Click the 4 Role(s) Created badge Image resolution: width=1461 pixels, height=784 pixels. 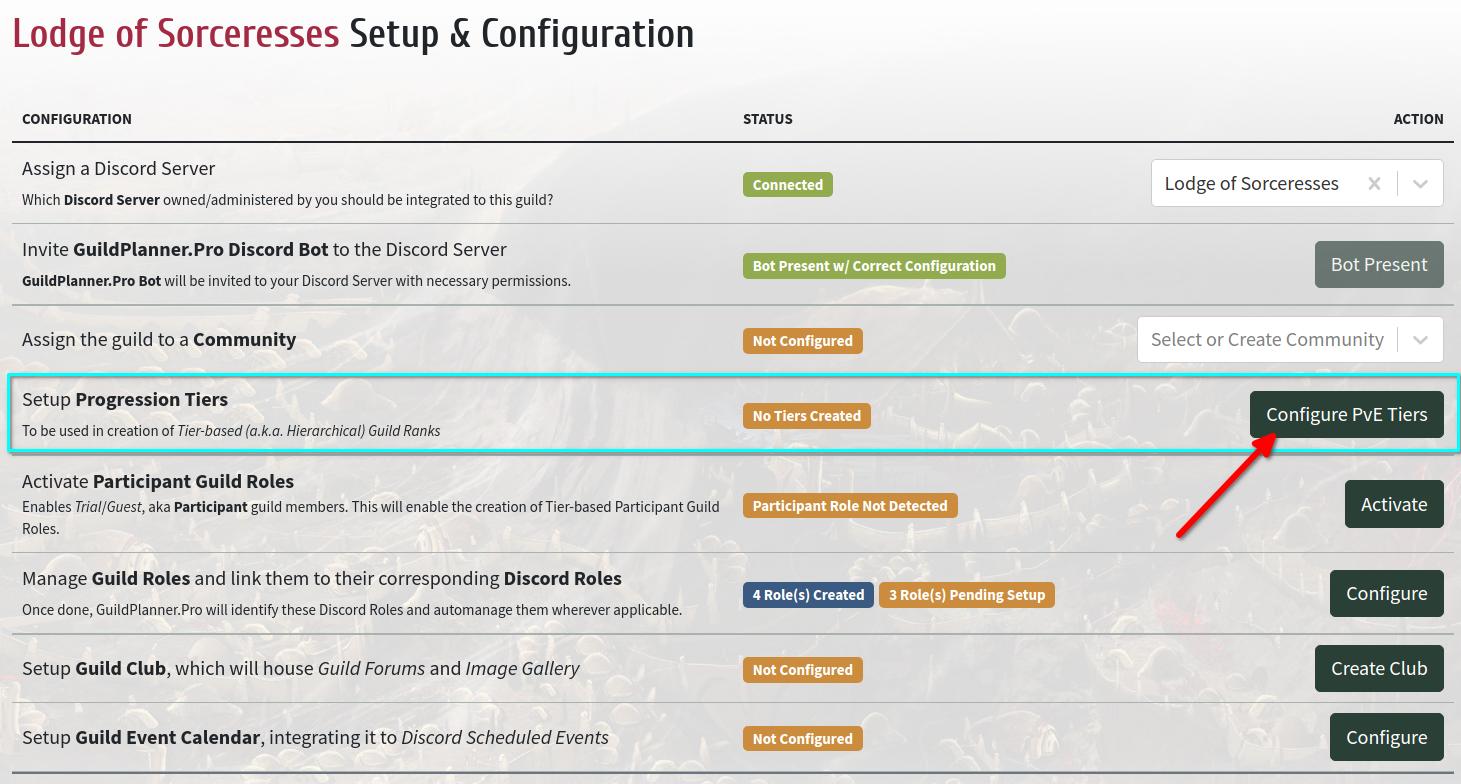(808, 595)
